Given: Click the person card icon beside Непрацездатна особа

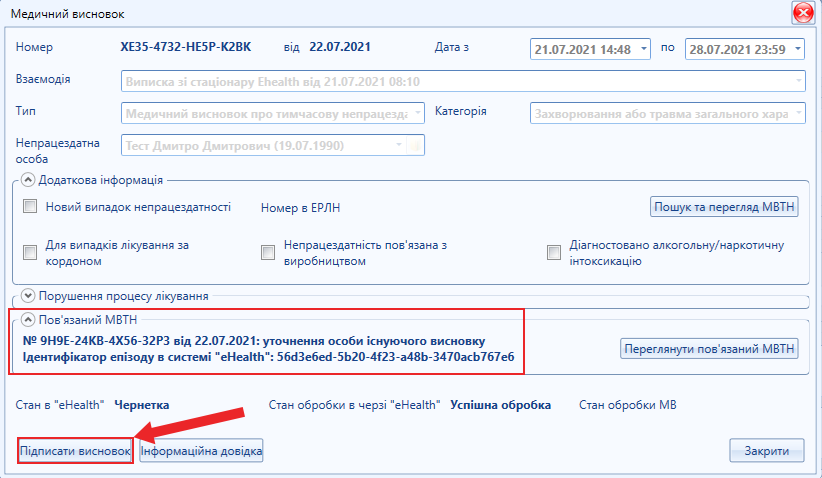Looking at the screenshot, I should (x=415, y=145).
